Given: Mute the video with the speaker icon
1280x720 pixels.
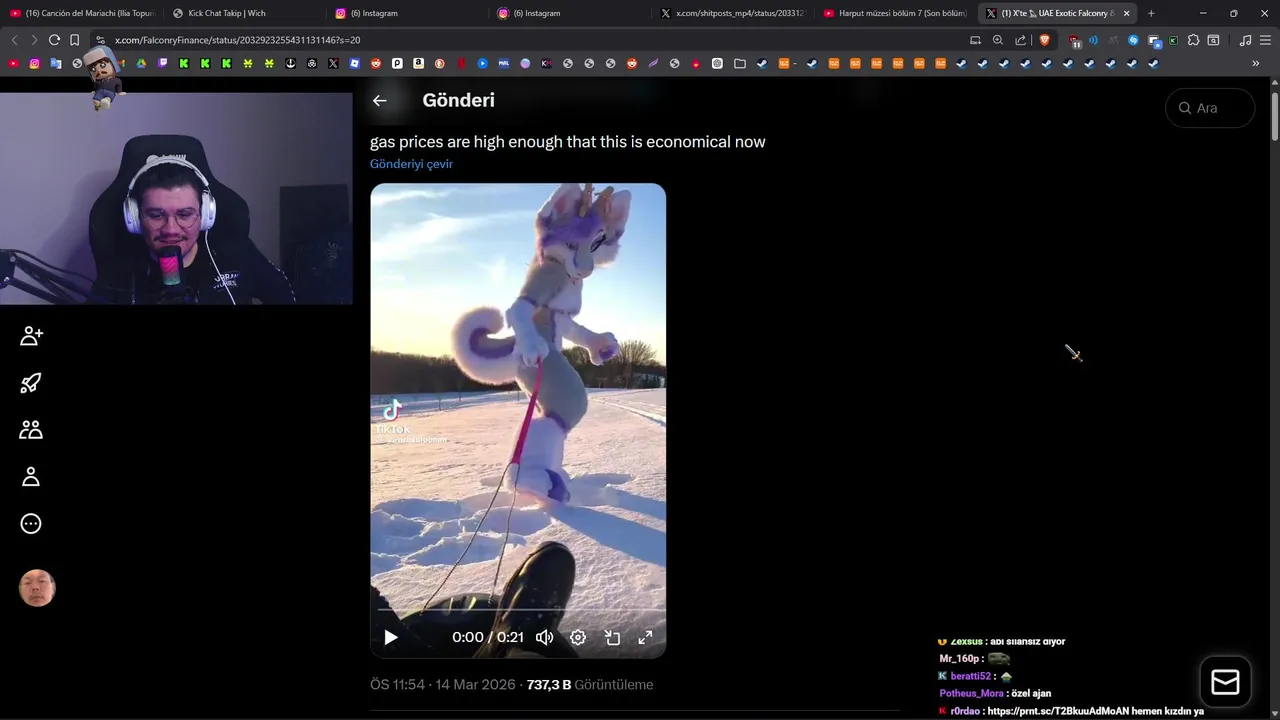Looking at the screenshot, I should [x=545, y=637].
